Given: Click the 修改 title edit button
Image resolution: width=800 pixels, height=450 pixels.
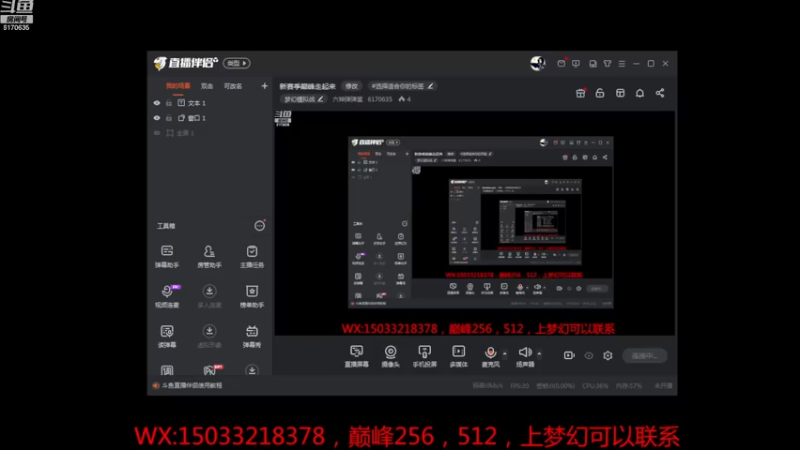Looking at the screenshot, I should pyautogui.click(x=352, y=86).
